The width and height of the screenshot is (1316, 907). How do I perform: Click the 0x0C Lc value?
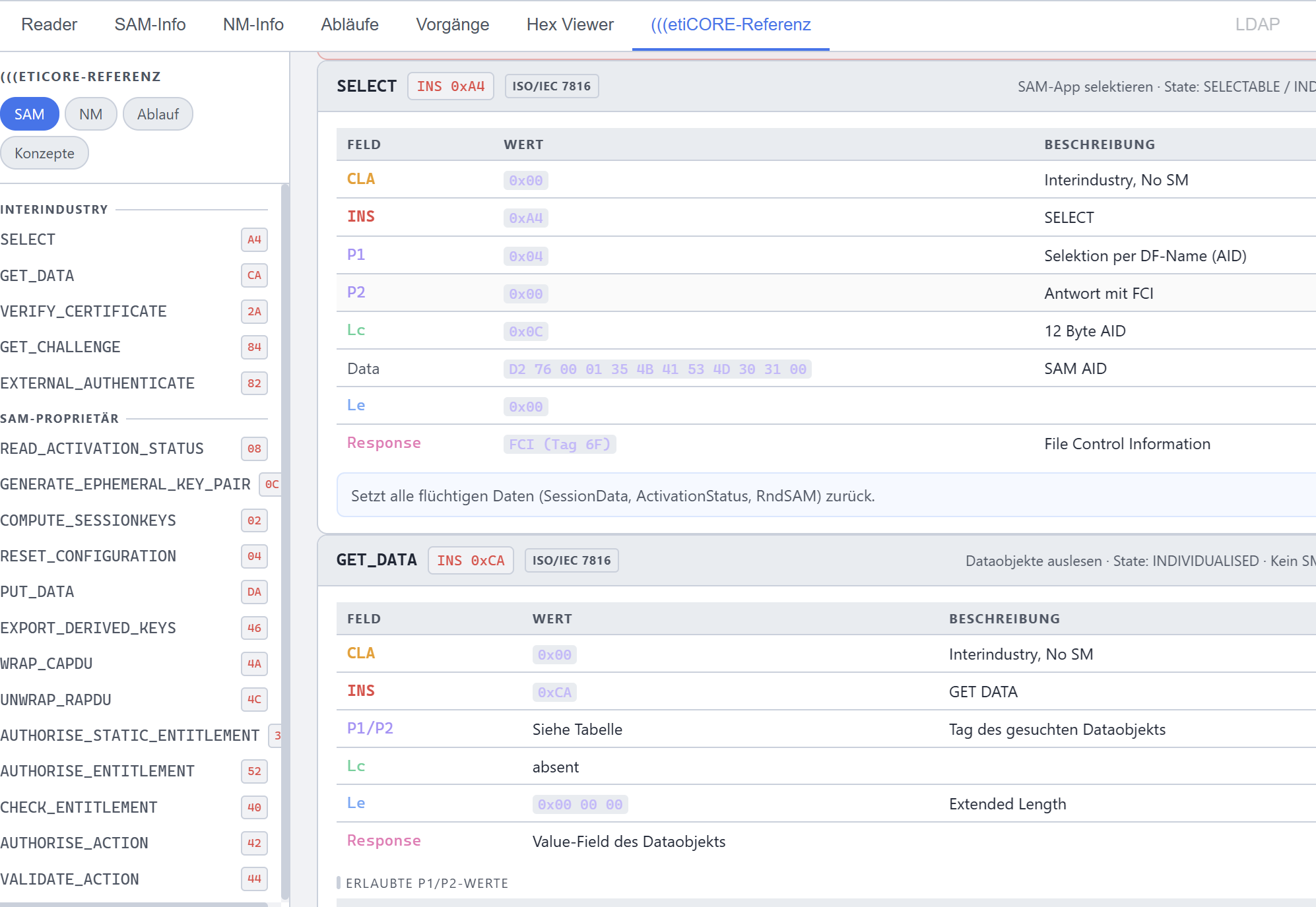526,332
